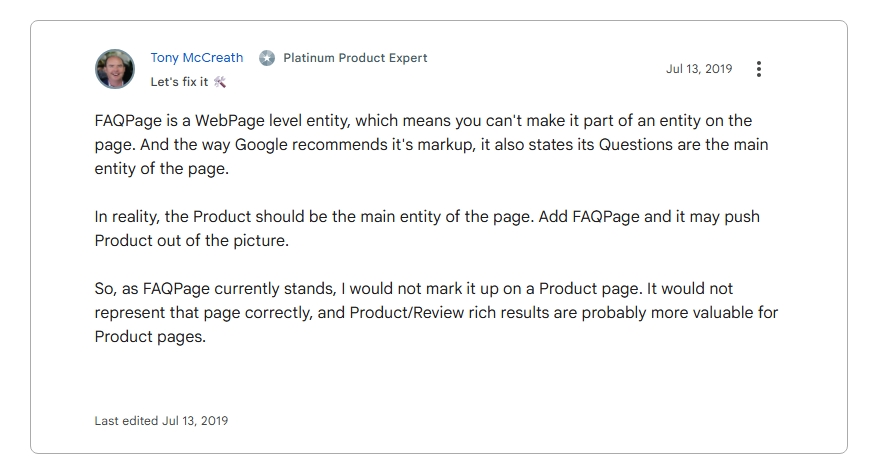
Task: Open the three-dot more options menu
Action: click(x=759, y=69)
